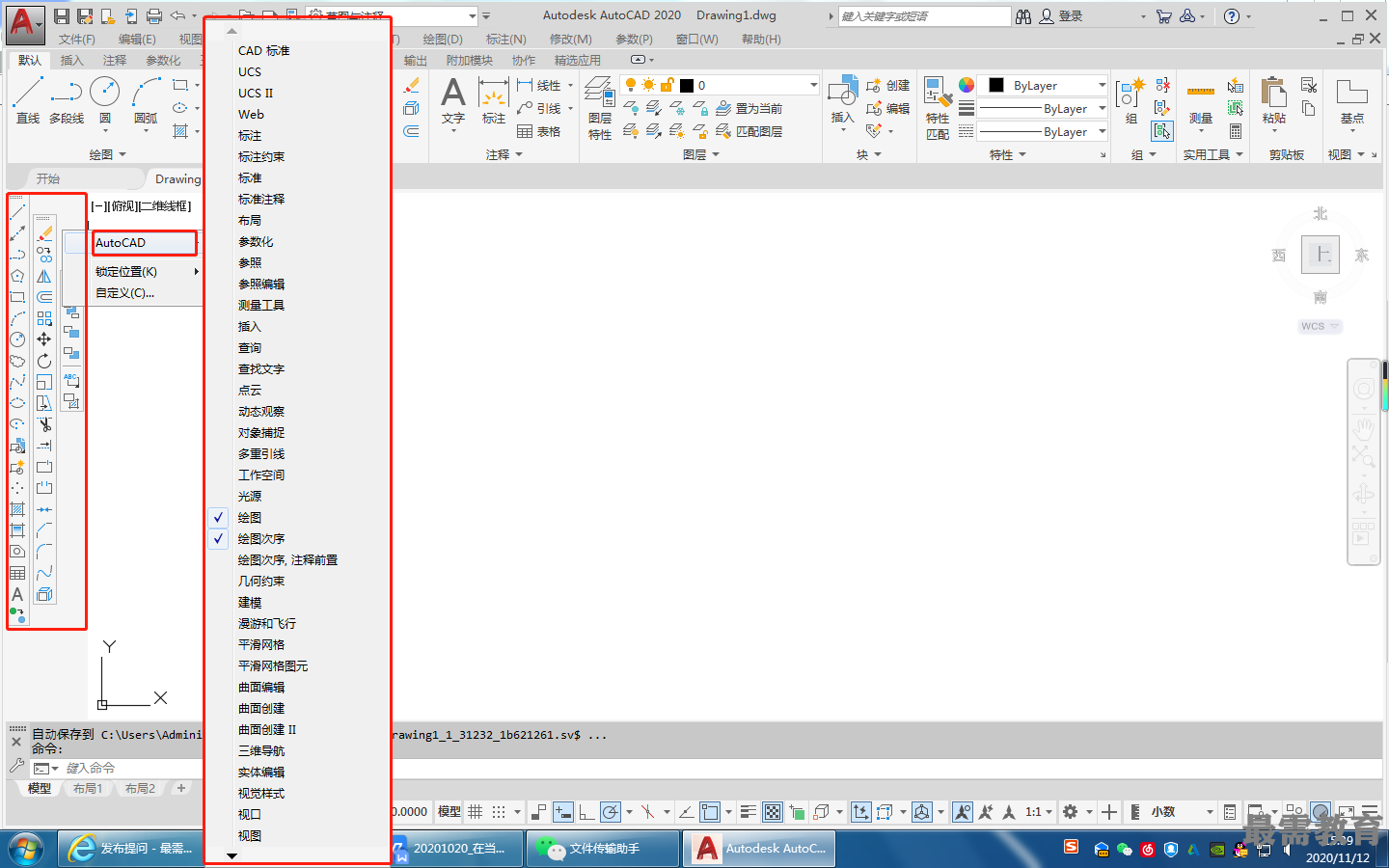Click the Mirror tool in modify toolbar
Screen dimensions: 1389x868
point(44,276)
